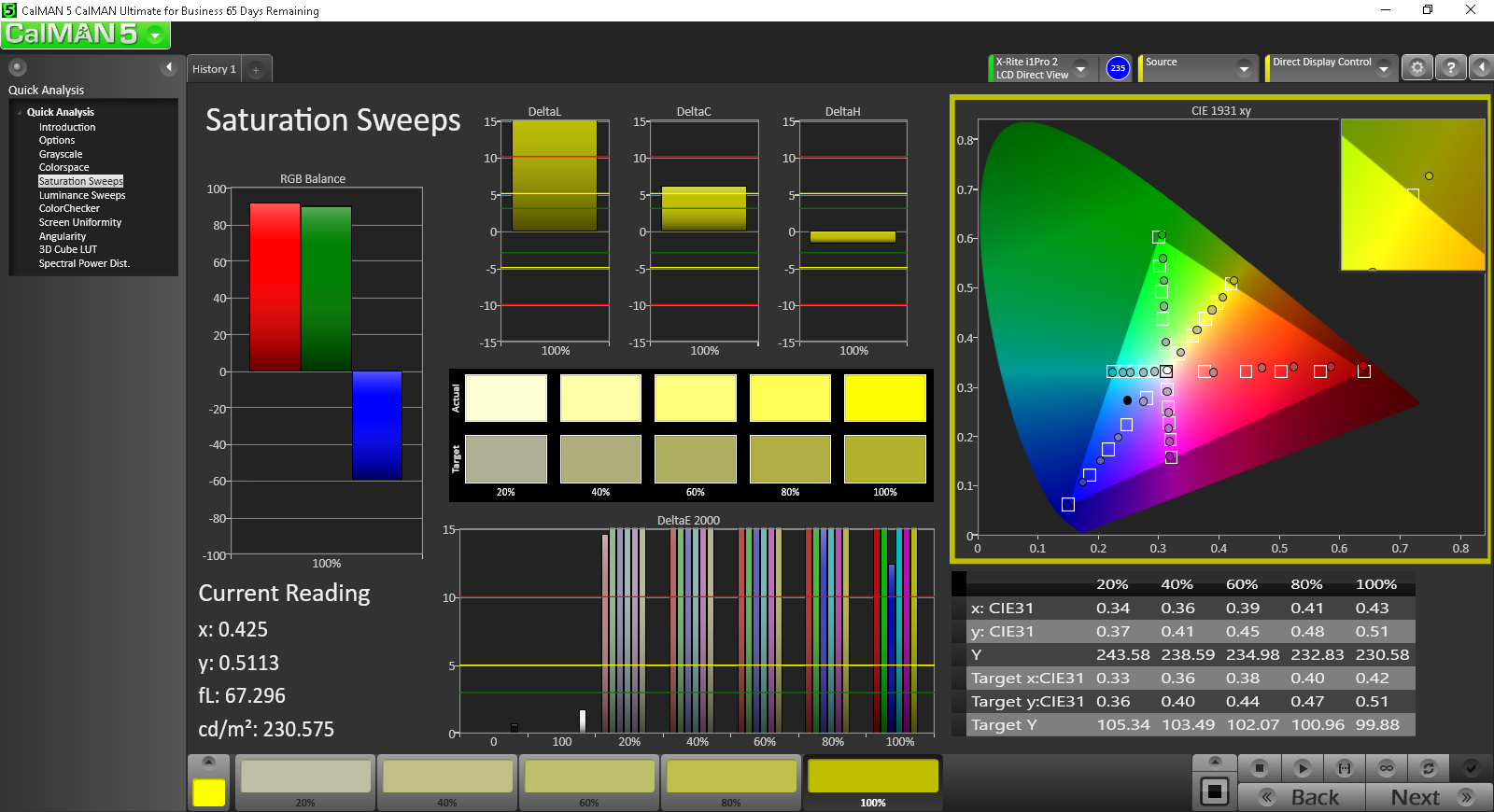Image resolution: width=1494 pixels, height=812 pixels.
Task: Click the Next button
Action: point(1427,797)
